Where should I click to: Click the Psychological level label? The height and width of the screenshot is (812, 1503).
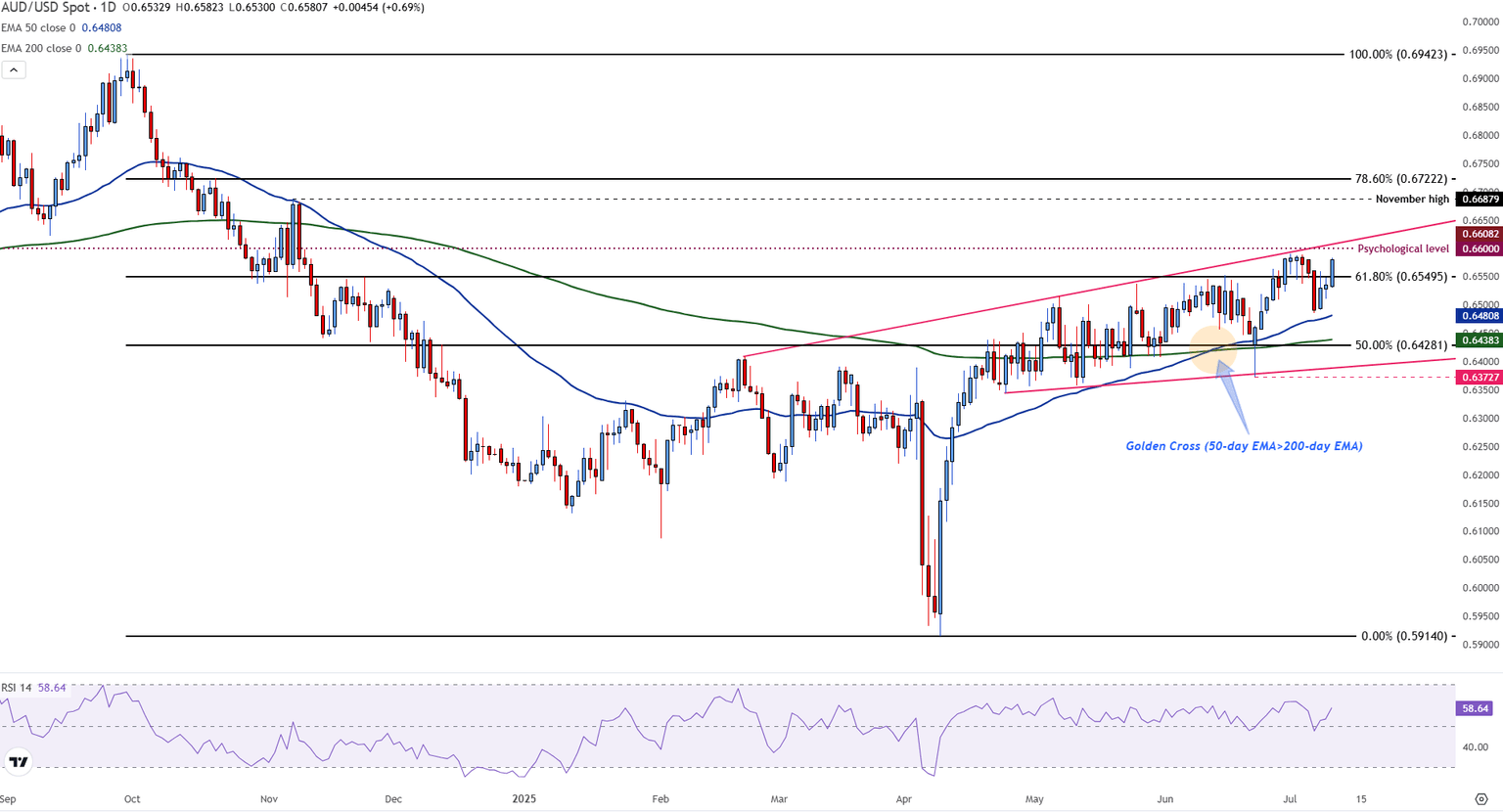[1403, 248]
